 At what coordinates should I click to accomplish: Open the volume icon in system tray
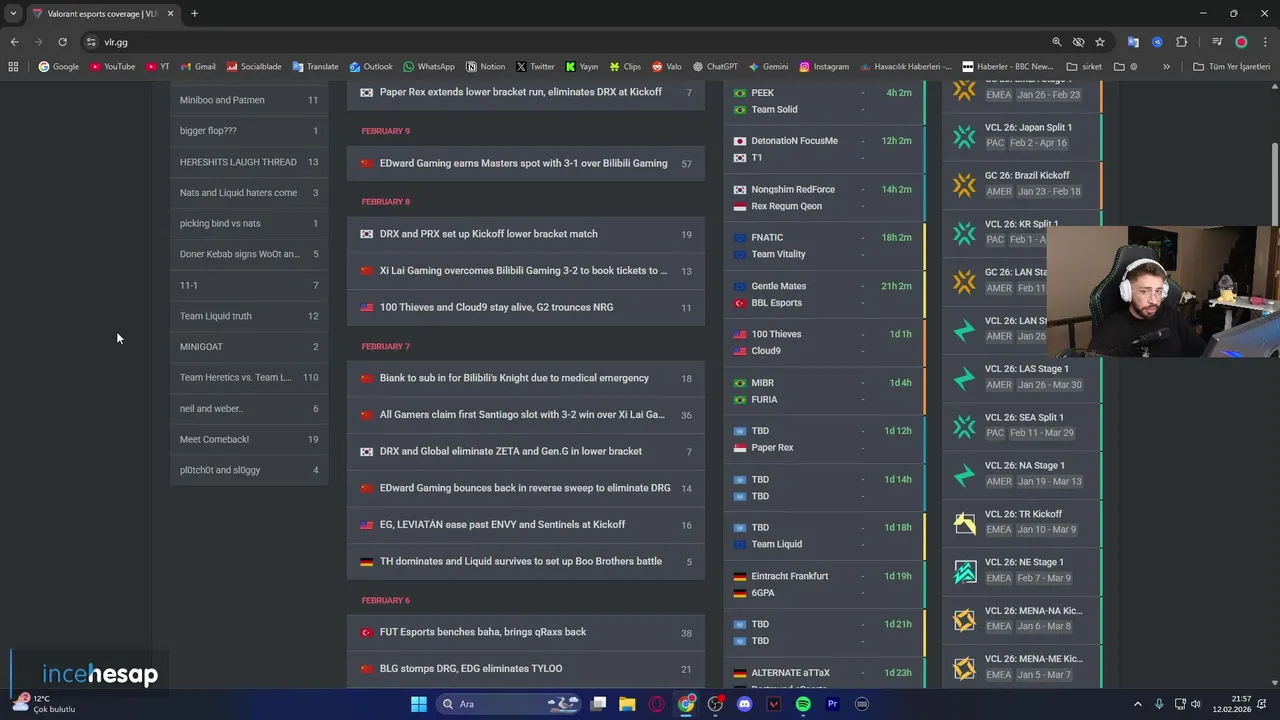point(1196,704)
